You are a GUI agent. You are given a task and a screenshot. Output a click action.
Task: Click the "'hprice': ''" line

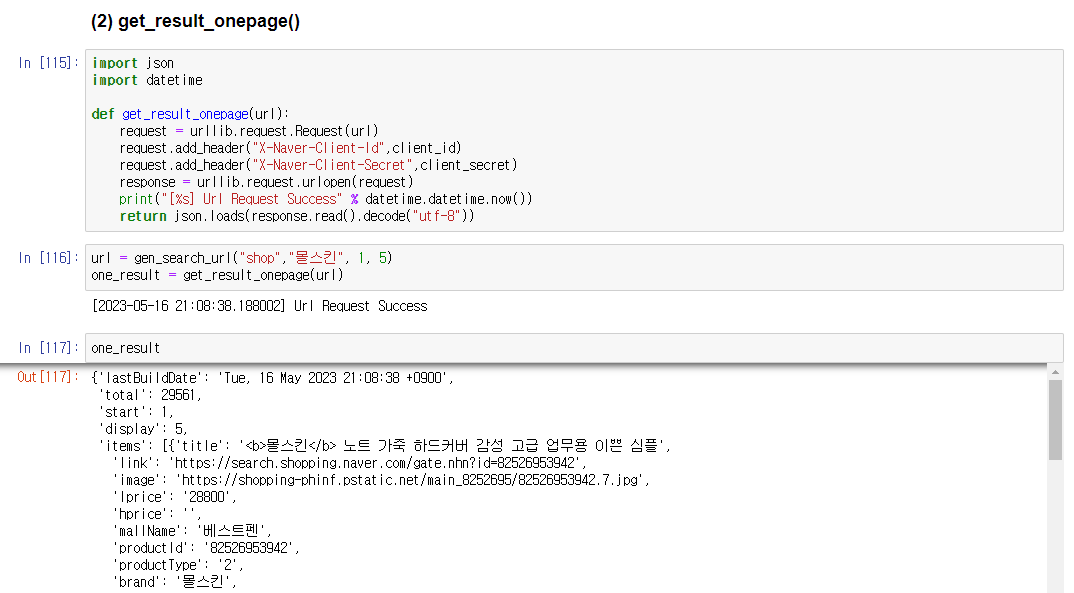click(x=157, y=514)
